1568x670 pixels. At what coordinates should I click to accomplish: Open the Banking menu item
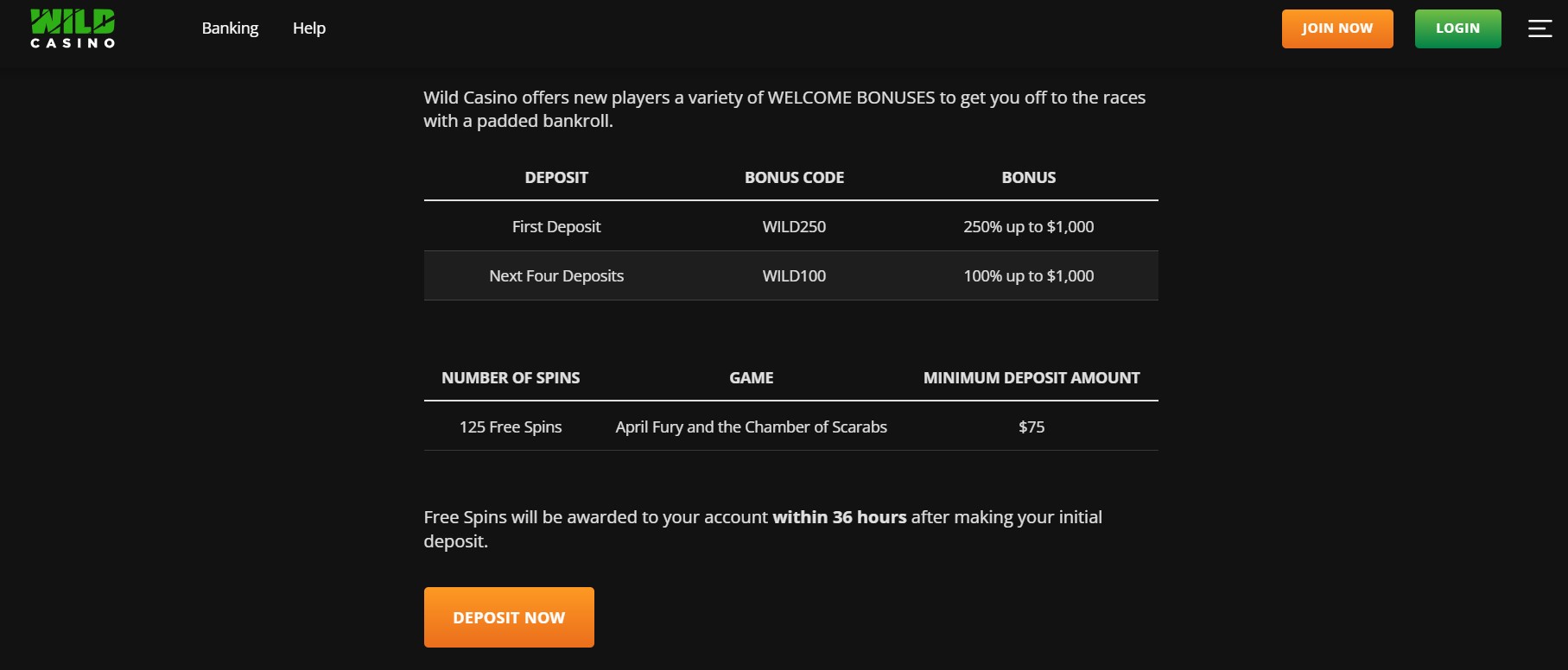tap(230, 28)
